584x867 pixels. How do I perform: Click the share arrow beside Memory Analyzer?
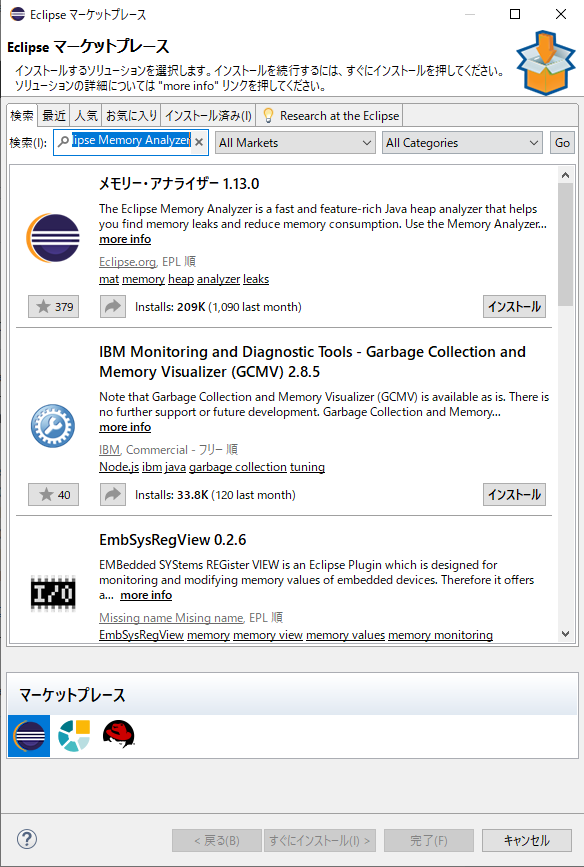(112, 307)
